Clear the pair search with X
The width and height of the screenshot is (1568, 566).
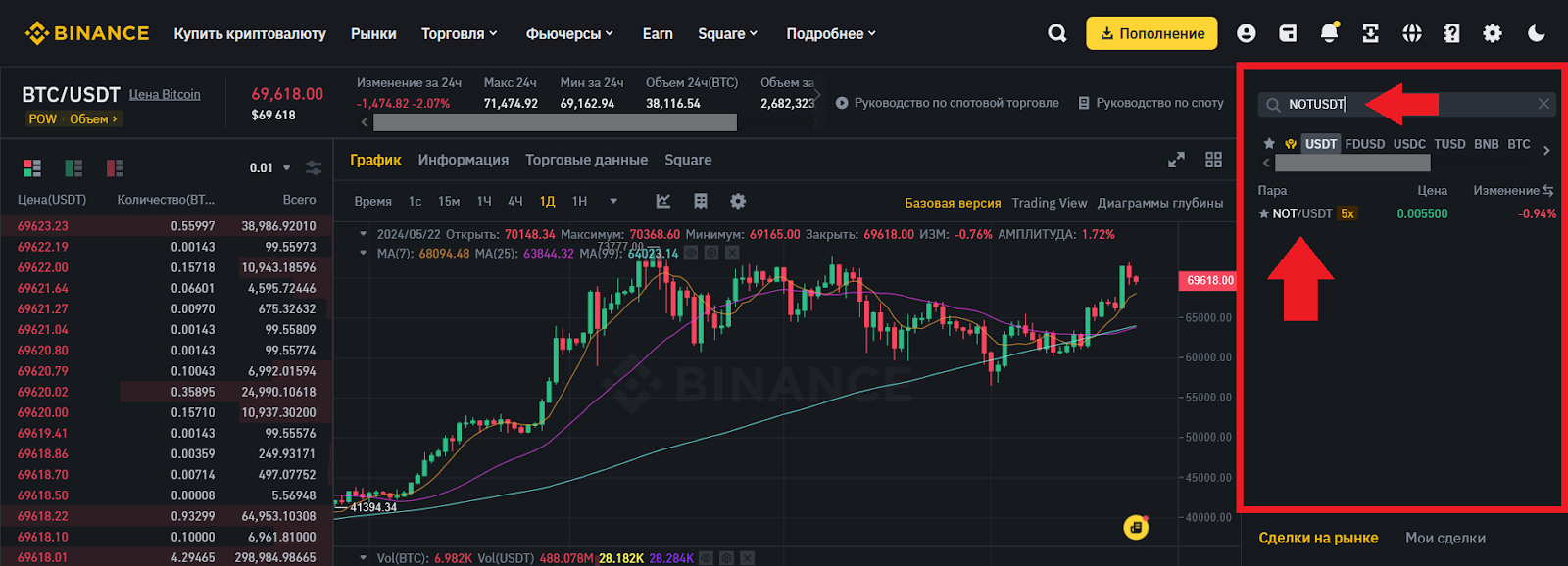pyautogui.click(x=1543, y=104)
